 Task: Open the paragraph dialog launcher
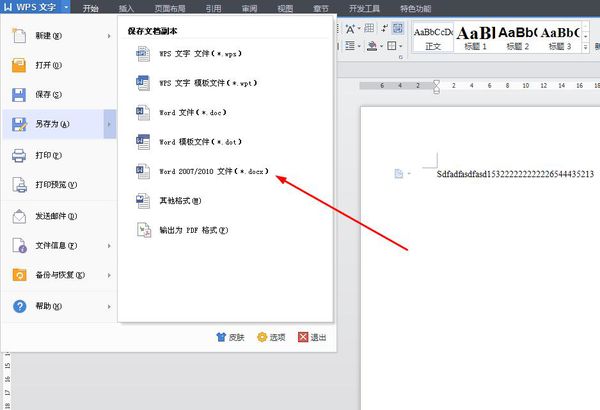point(401,57)
